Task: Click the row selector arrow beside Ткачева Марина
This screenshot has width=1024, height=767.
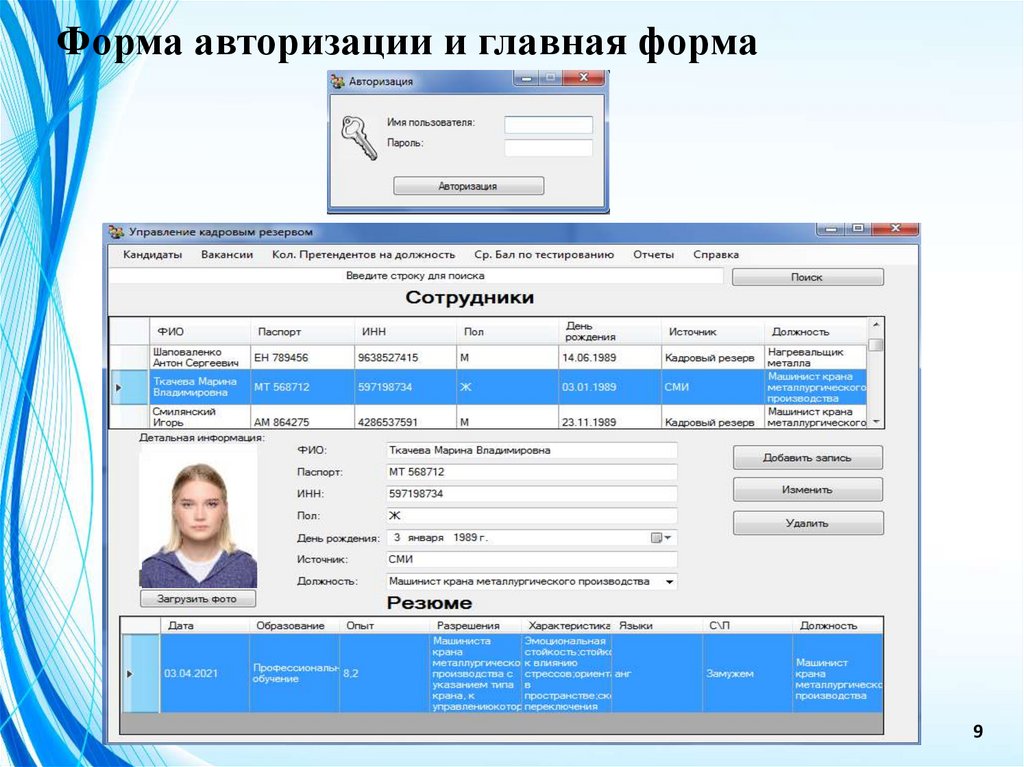Action: [121, 387]
